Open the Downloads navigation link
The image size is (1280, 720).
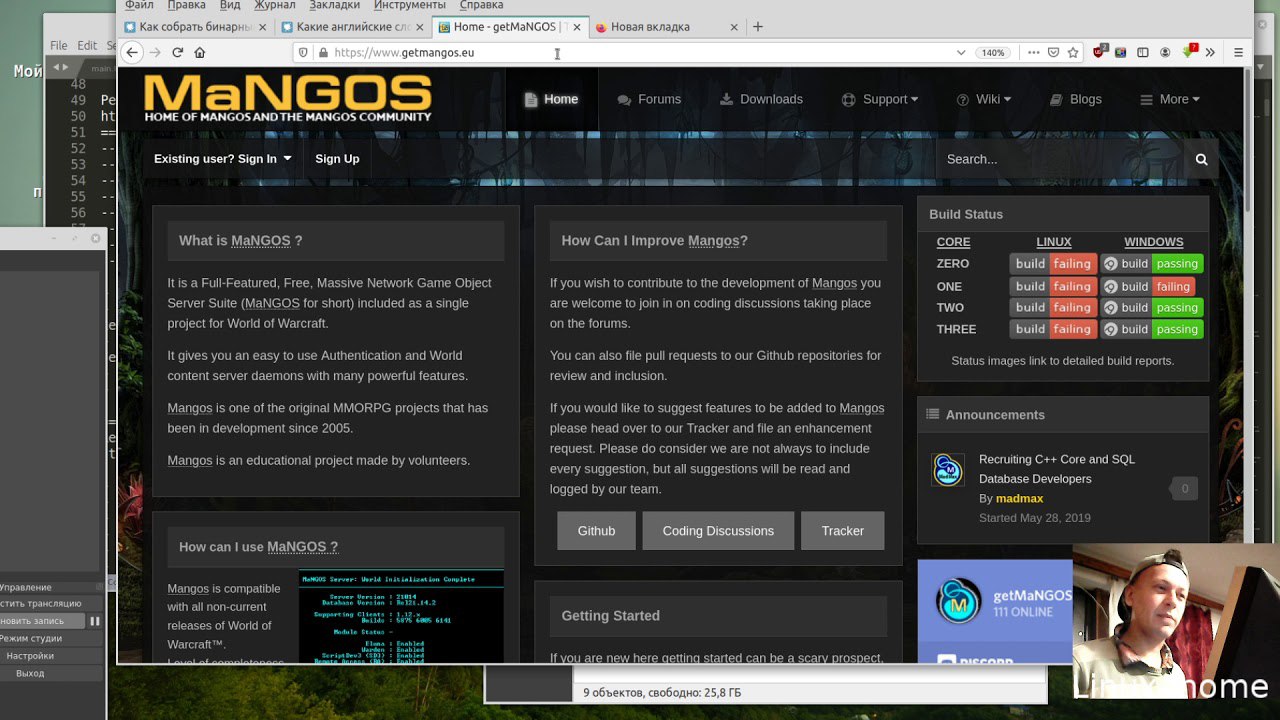click(x=761, y=99)
